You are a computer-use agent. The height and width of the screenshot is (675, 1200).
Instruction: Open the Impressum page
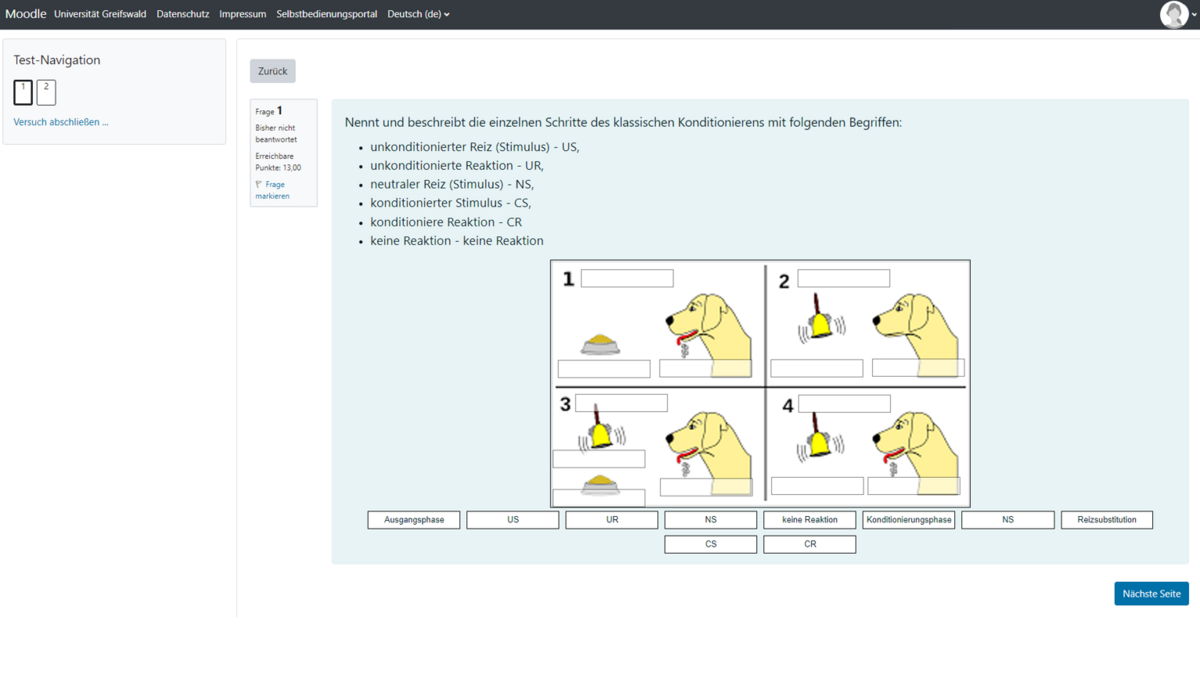pyautogui.click(x=243, y=14)
